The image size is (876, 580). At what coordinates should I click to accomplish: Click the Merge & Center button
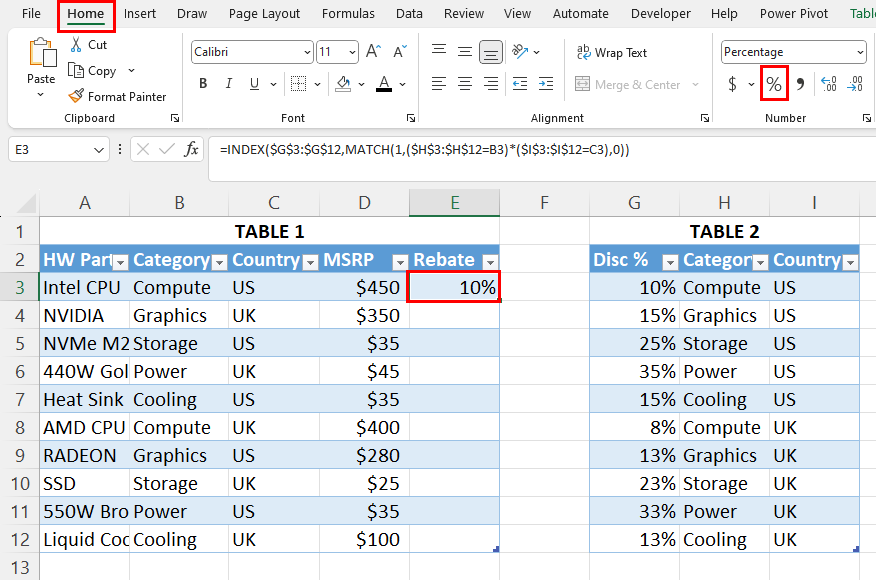pyautogui.click(x=628, y=84)
